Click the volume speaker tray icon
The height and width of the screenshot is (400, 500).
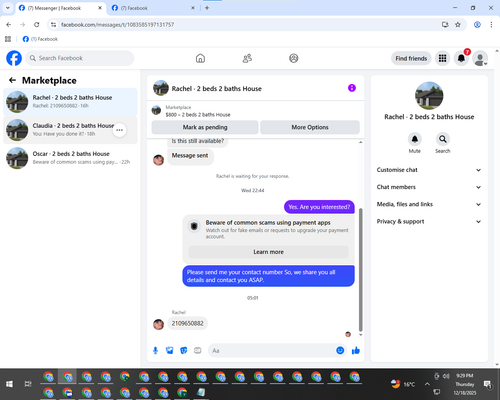pos(446,376)
